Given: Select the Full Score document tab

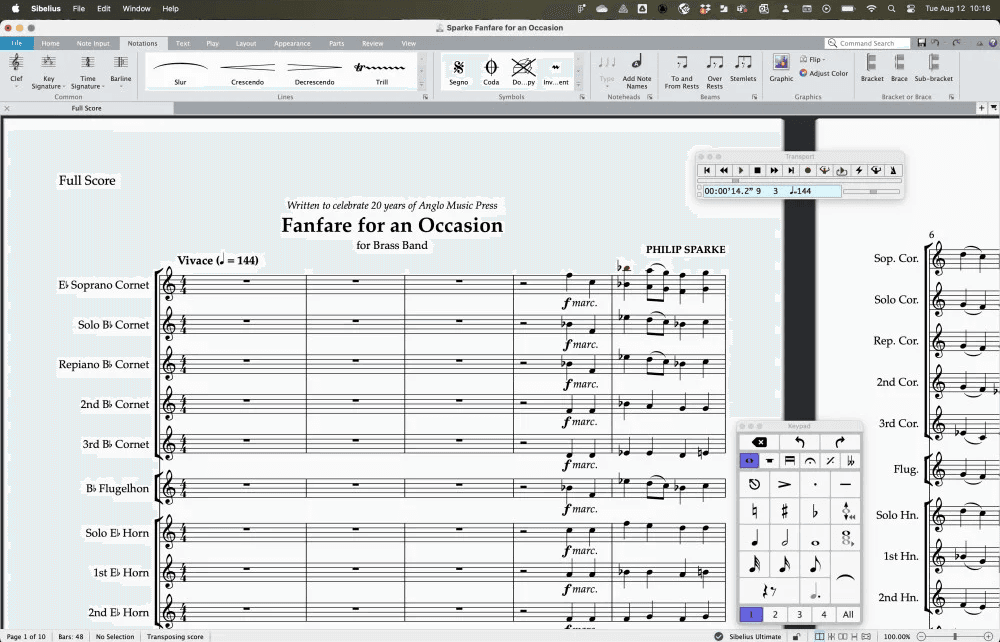Looking at the screenshot, I should point(86,108).
